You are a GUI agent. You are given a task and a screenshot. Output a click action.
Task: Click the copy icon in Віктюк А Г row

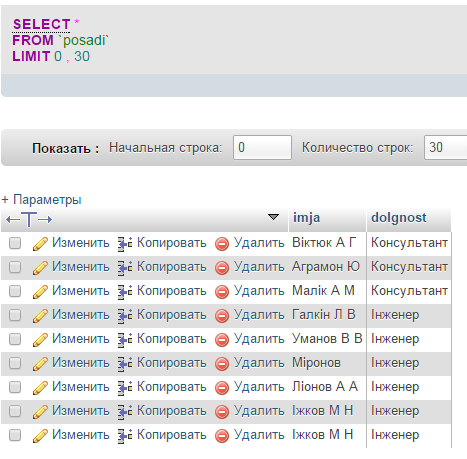[125, 244]
